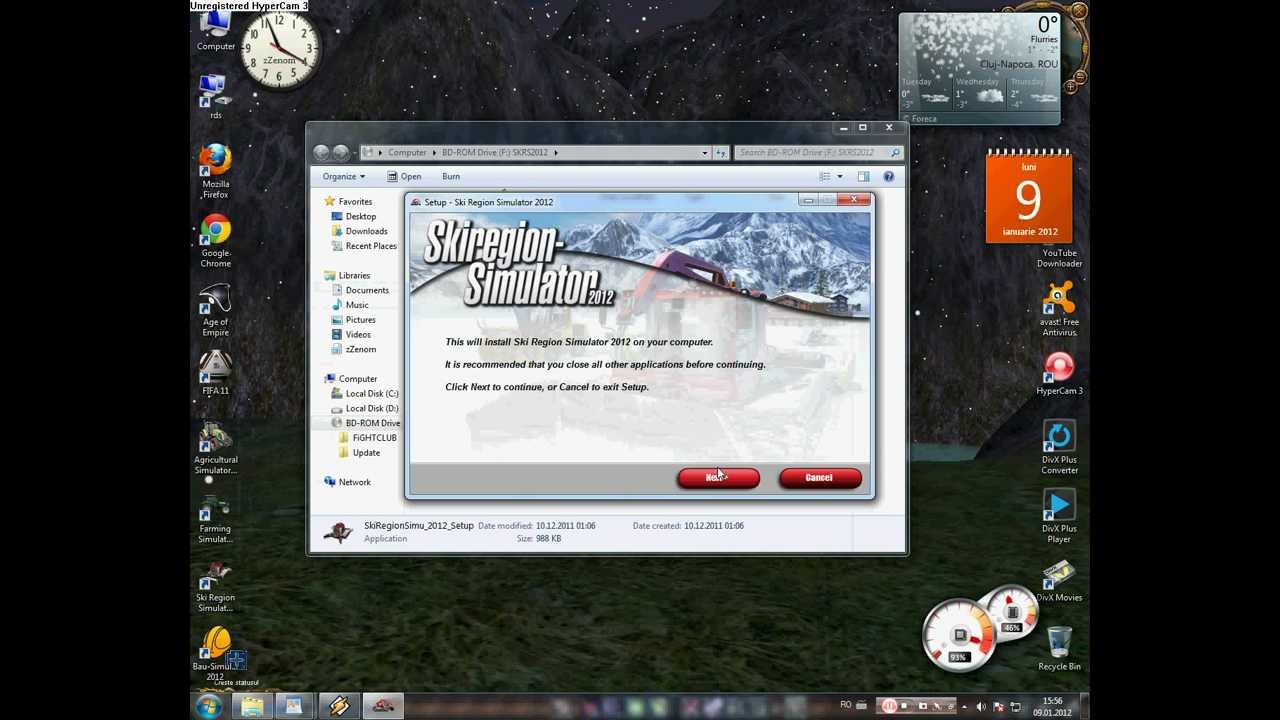The image size is (1280, 720).
Task: Select Libraries in the navigation pane
Action: point(347,276)
